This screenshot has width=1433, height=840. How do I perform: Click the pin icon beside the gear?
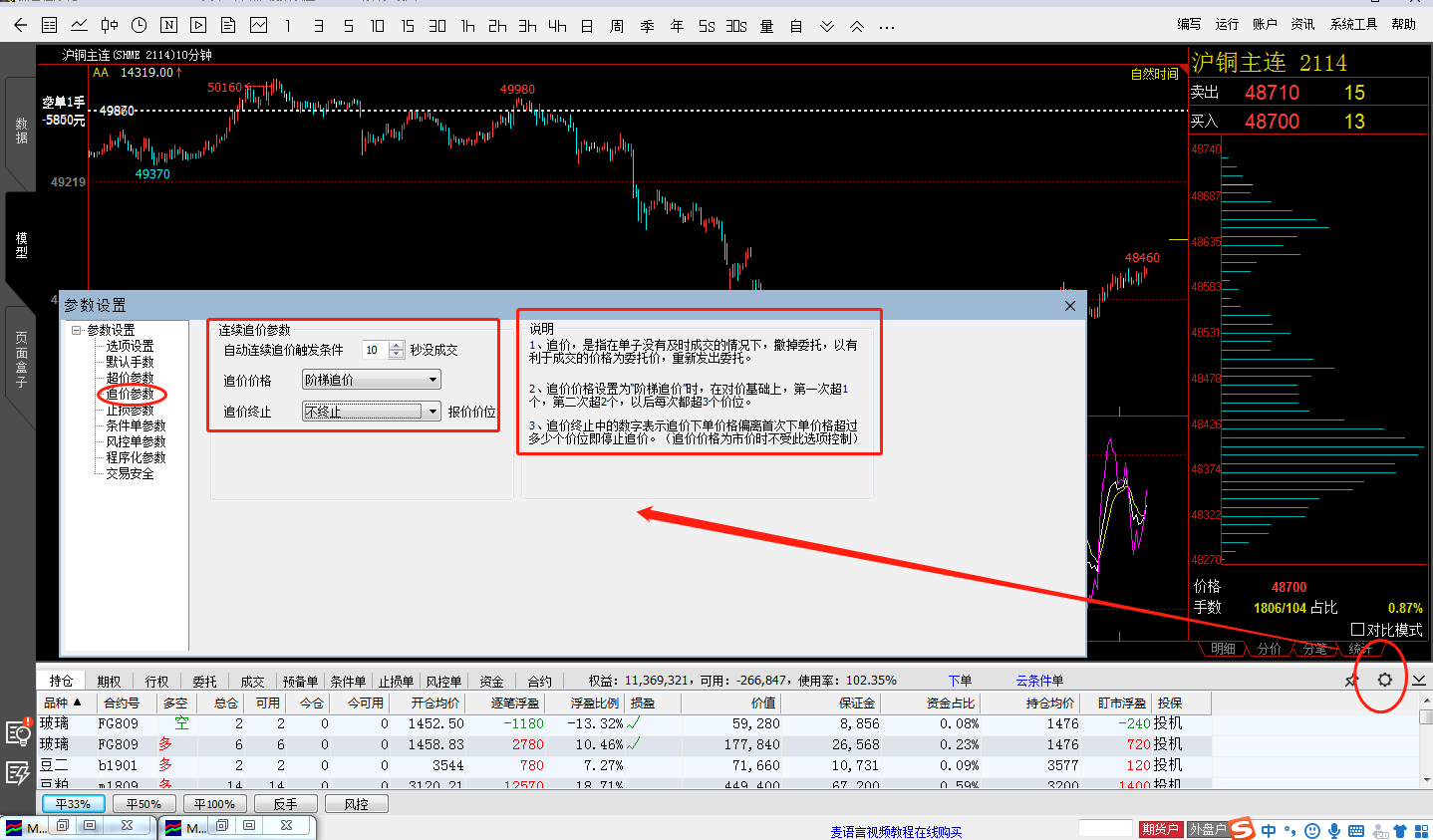pos(1351,681)
